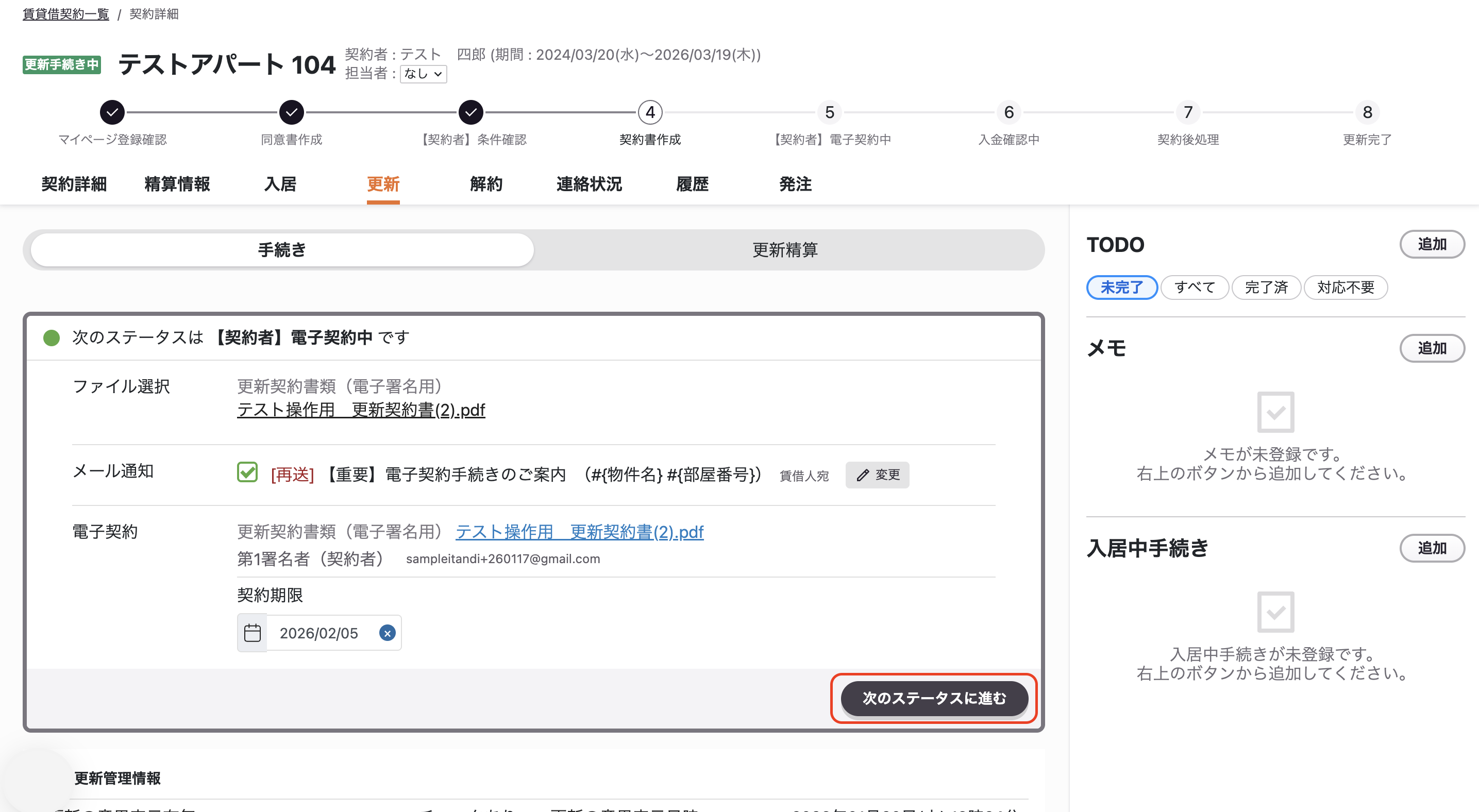This screenshot has height=812, width=1479.
Task: Uncheck the メール通知 checkbox
Action: (247, 472)
